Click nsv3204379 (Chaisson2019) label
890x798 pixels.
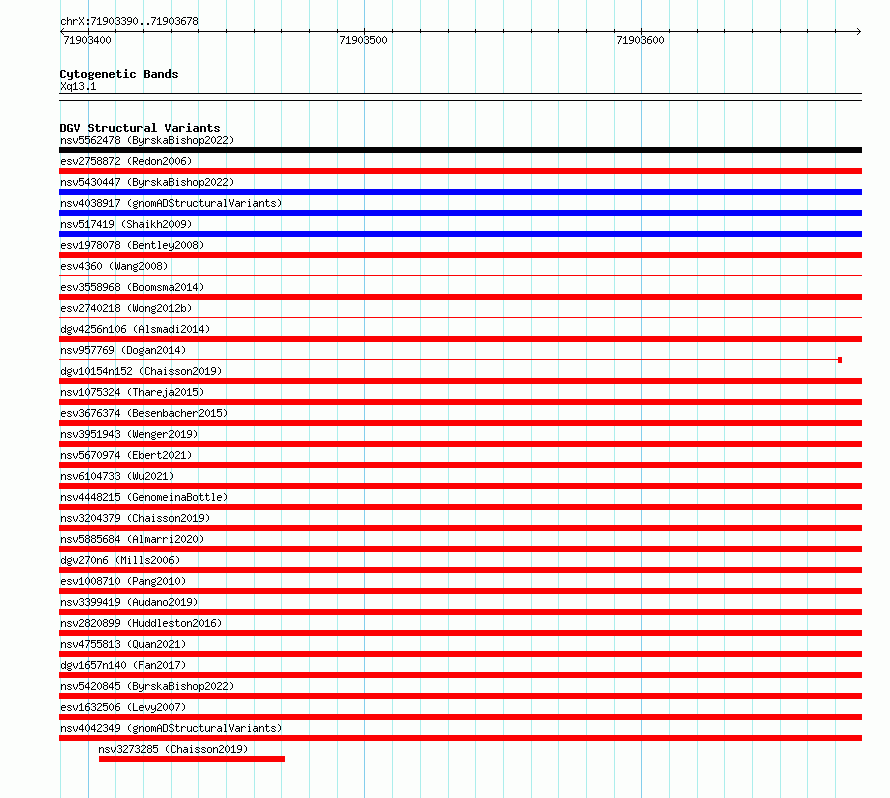[x=135, y=518]
